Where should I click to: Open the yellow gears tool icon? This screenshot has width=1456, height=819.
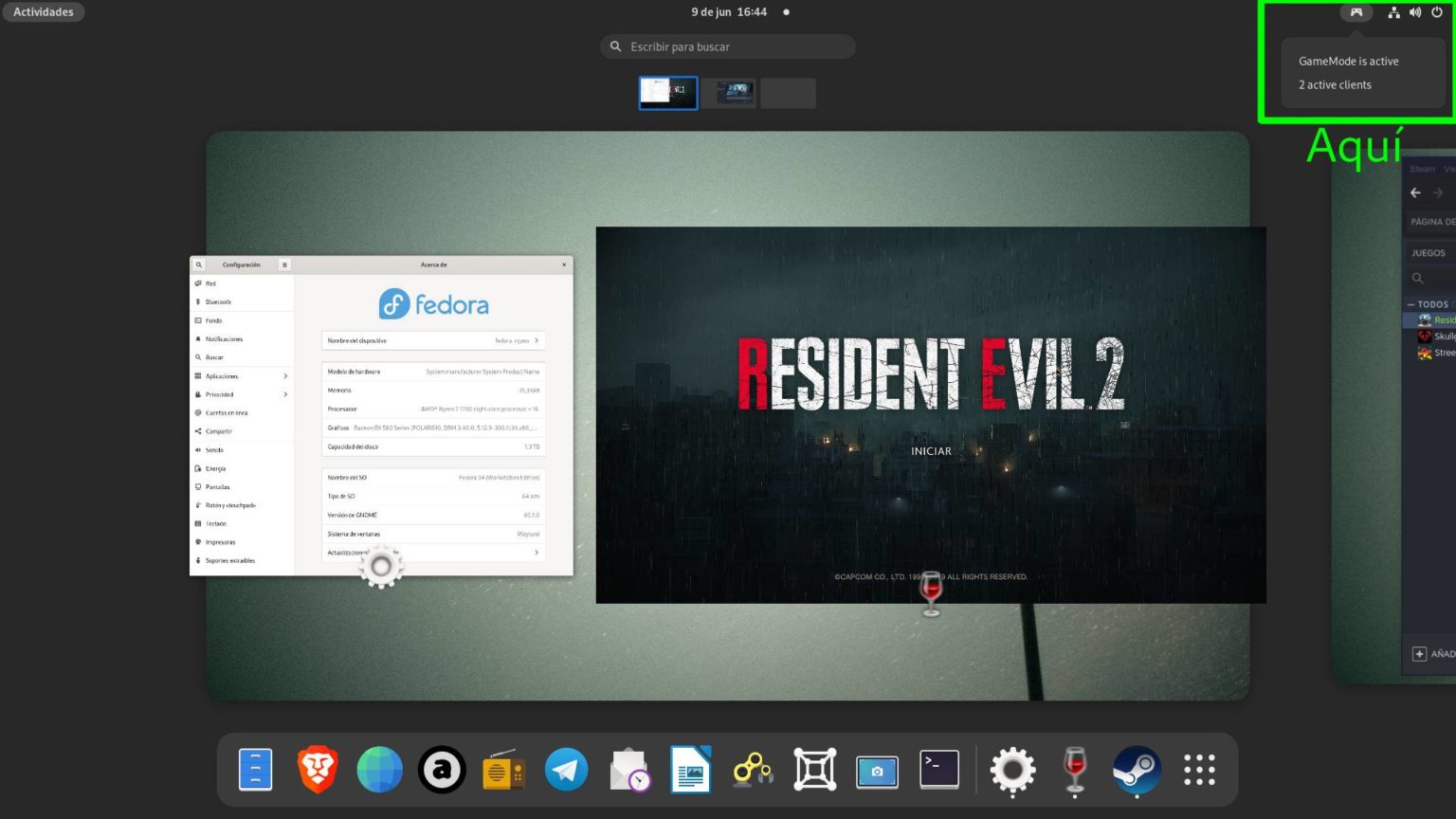[x=753, y=770]
